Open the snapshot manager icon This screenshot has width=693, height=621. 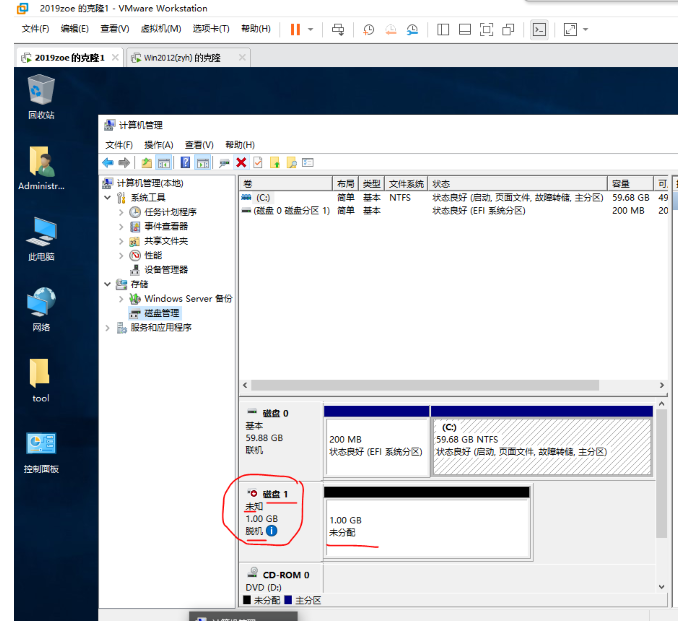pyautogui.click(x=412, y=30)
